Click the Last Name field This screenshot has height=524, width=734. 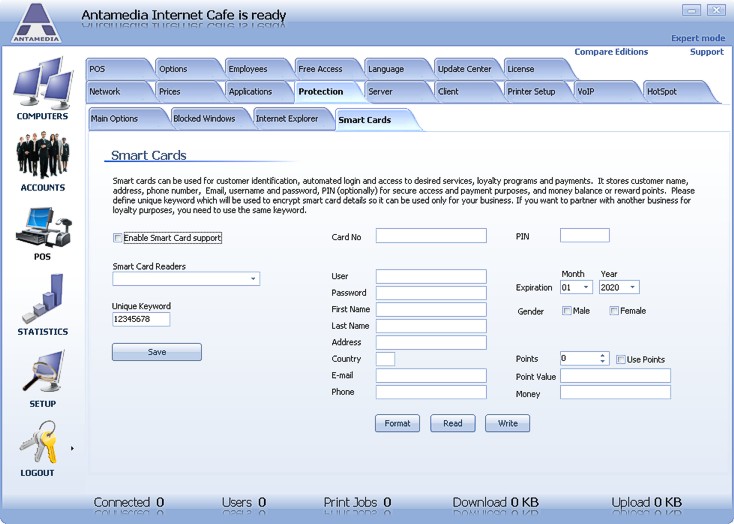coord(431,326)
